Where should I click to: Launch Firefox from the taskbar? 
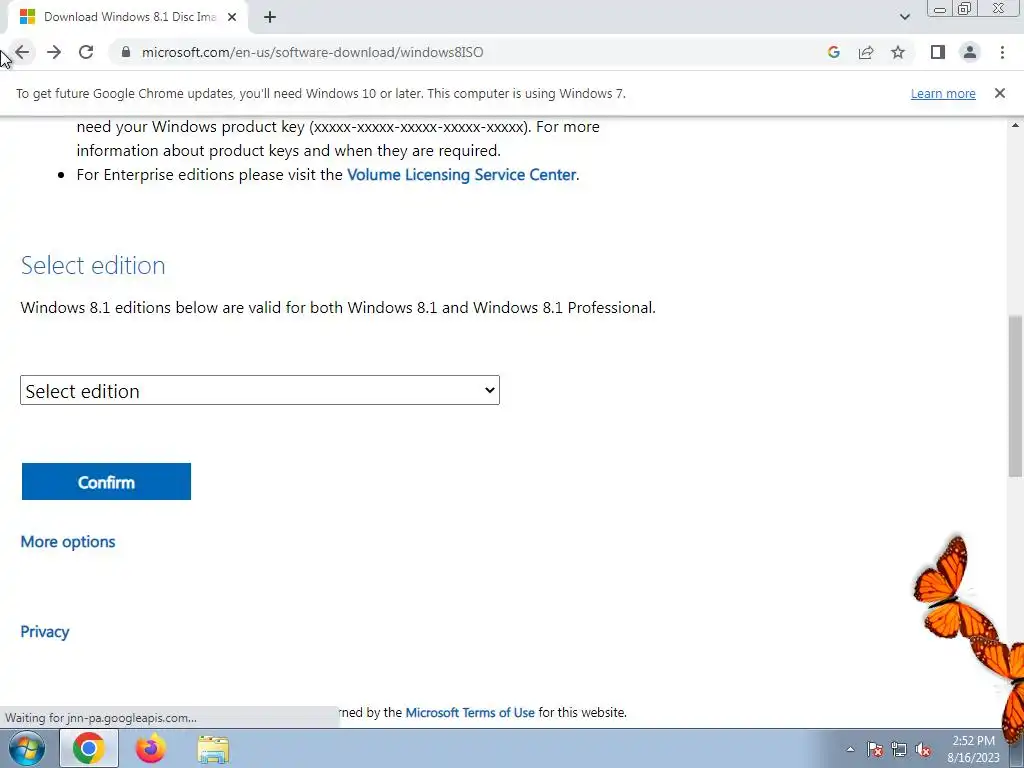click(x=150, y=748)
